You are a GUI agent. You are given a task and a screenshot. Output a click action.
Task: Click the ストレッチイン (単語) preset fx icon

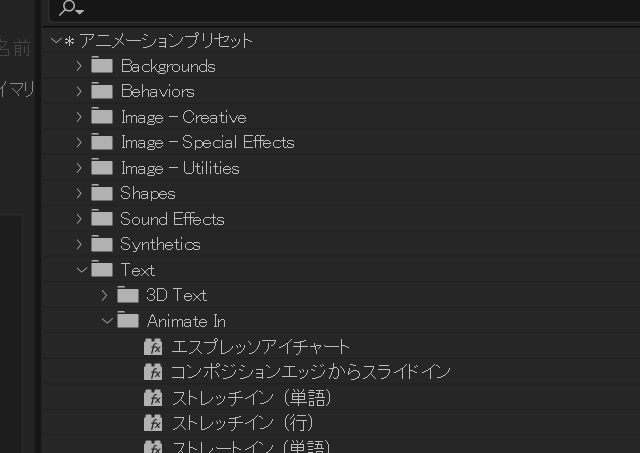pyautogui.click(x=153, y=398)
